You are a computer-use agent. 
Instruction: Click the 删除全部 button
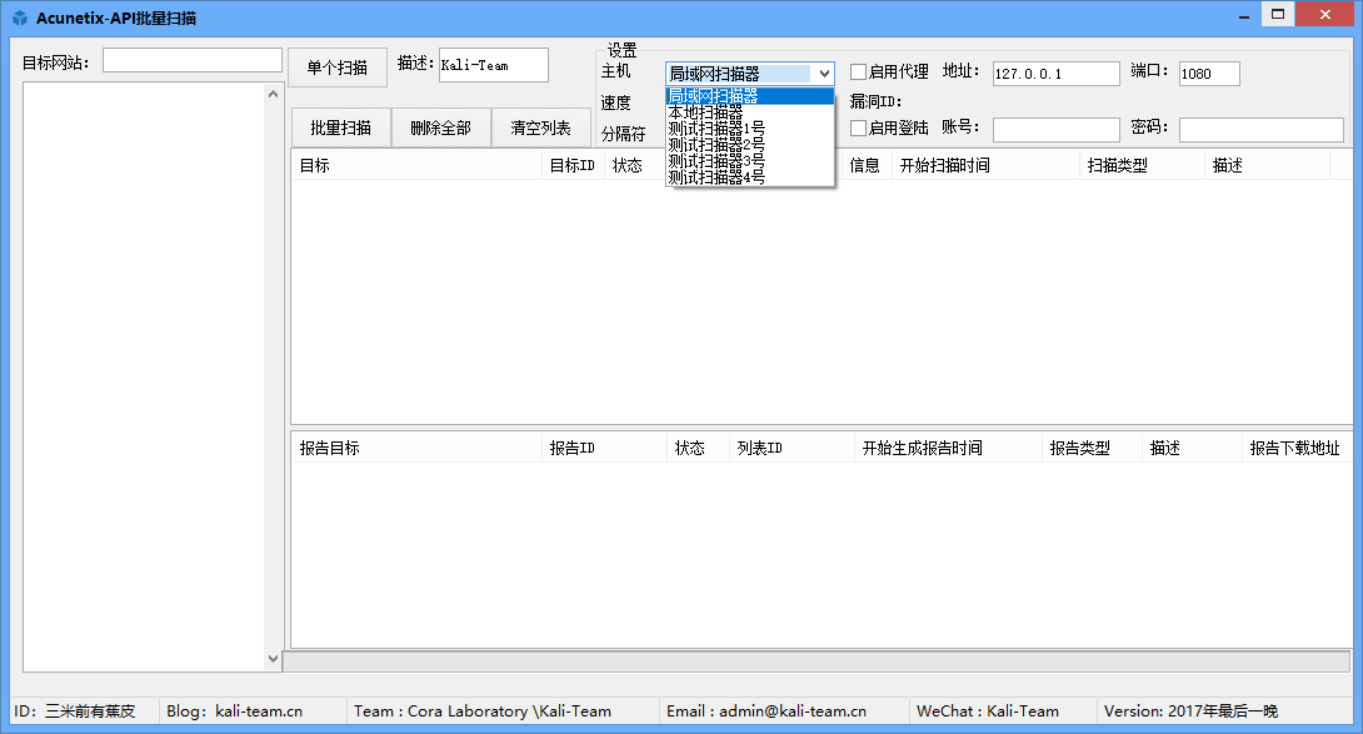441,128
